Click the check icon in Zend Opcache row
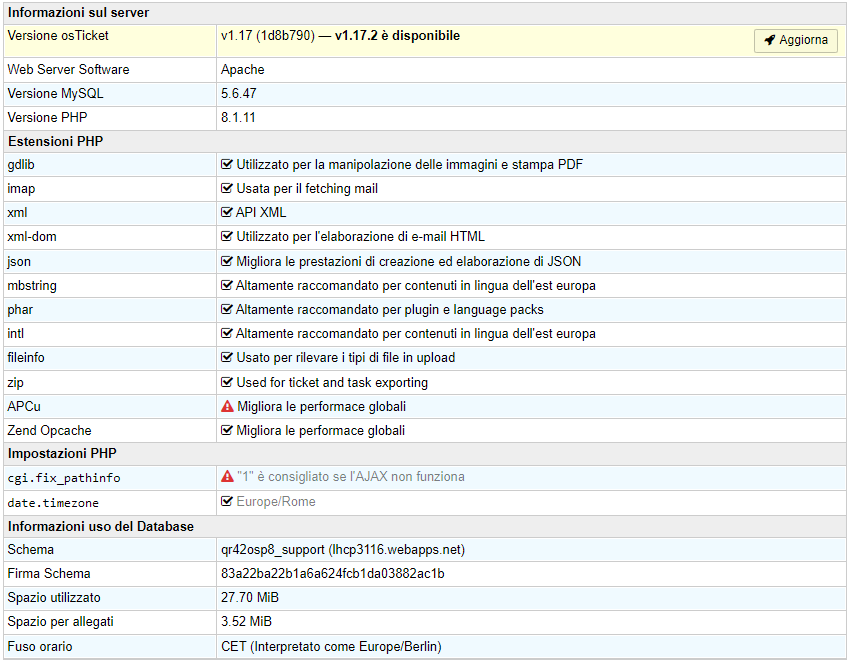This screenshot has height=663, width=851. [x=227, y=431]
